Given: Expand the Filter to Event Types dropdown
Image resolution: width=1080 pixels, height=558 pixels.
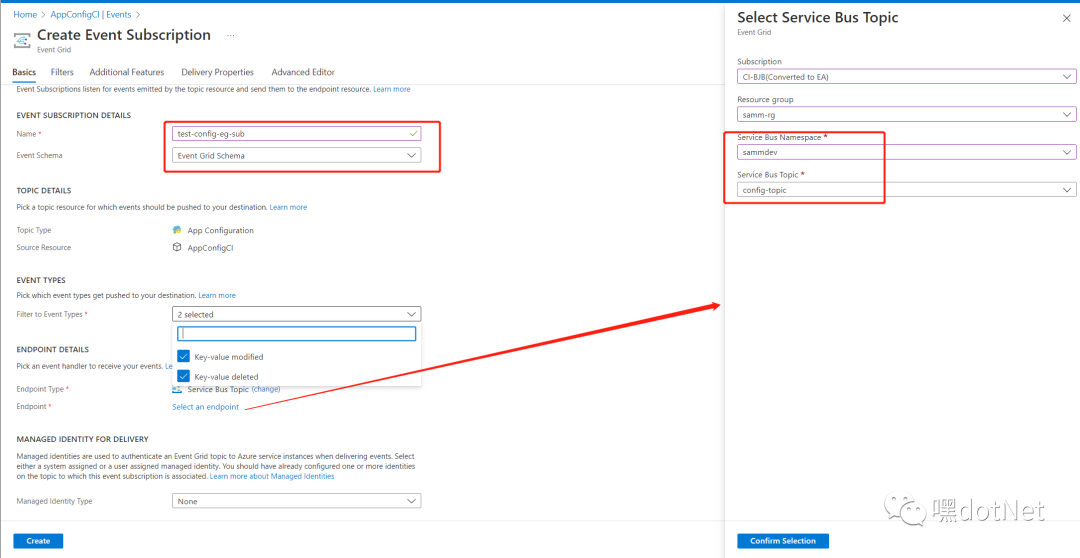Looking at the screenshot, I should tap(296, 314).
